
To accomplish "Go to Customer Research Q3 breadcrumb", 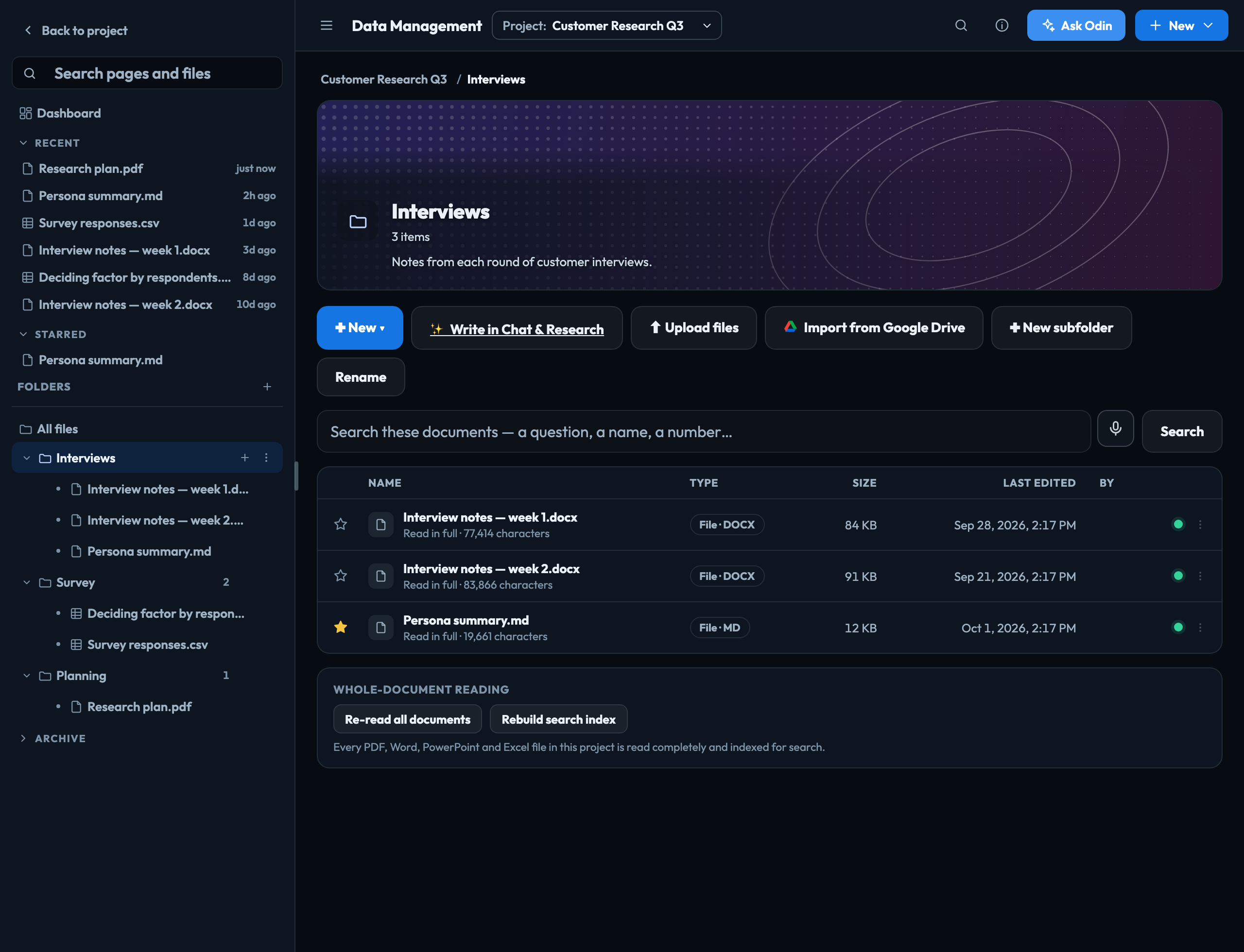I will pos(383,79).
